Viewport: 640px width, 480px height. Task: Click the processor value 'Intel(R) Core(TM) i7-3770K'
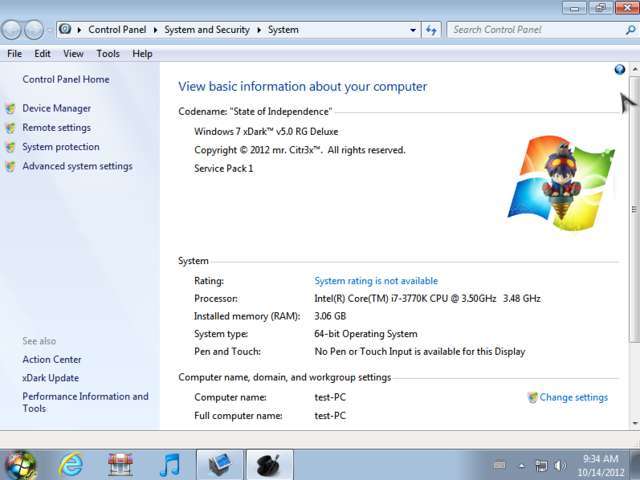click(427, 299)
